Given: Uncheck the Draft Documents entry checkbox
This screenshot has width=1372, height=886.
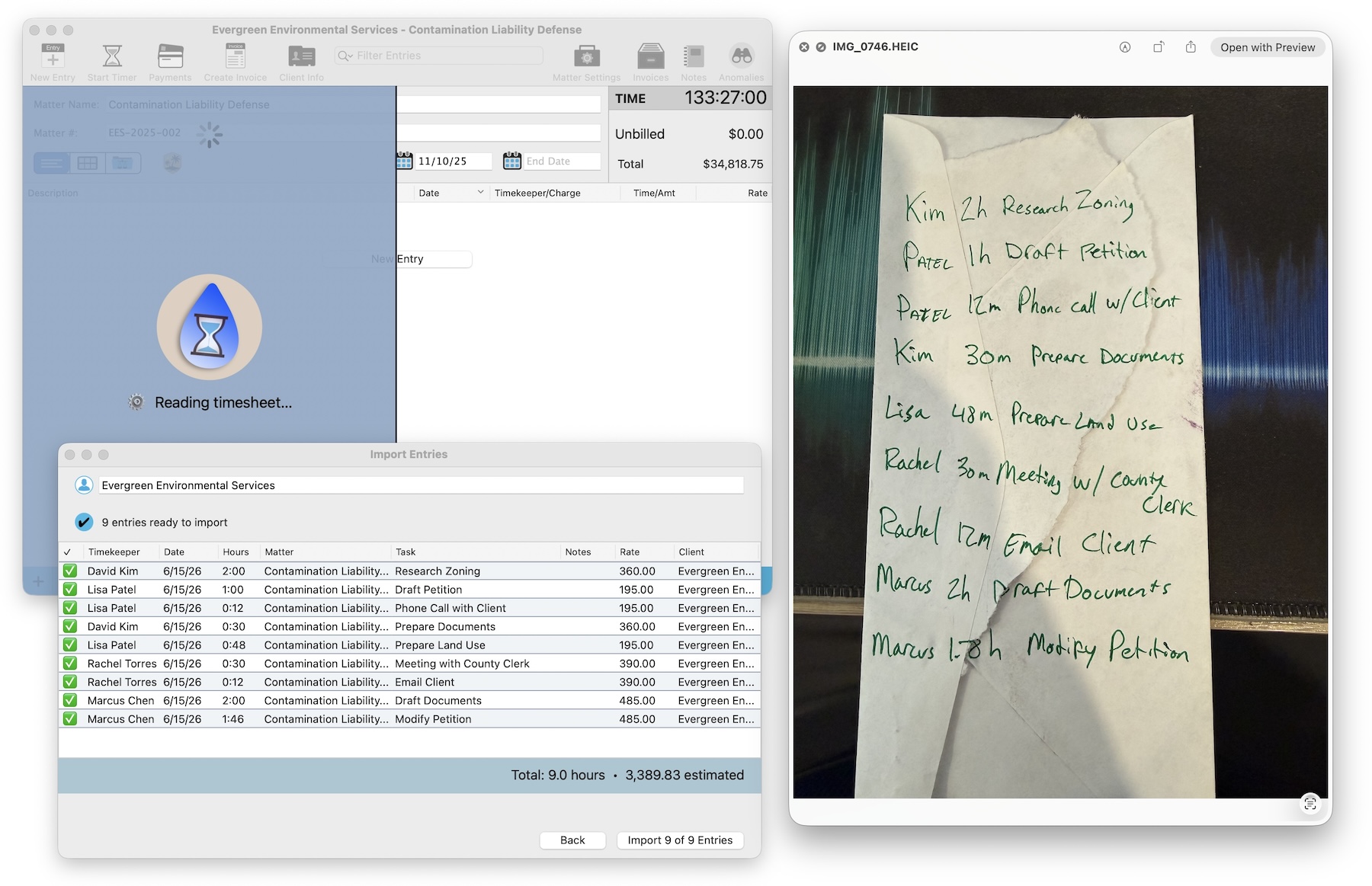Looking at the screenshot, I should (x=70, y=700).
